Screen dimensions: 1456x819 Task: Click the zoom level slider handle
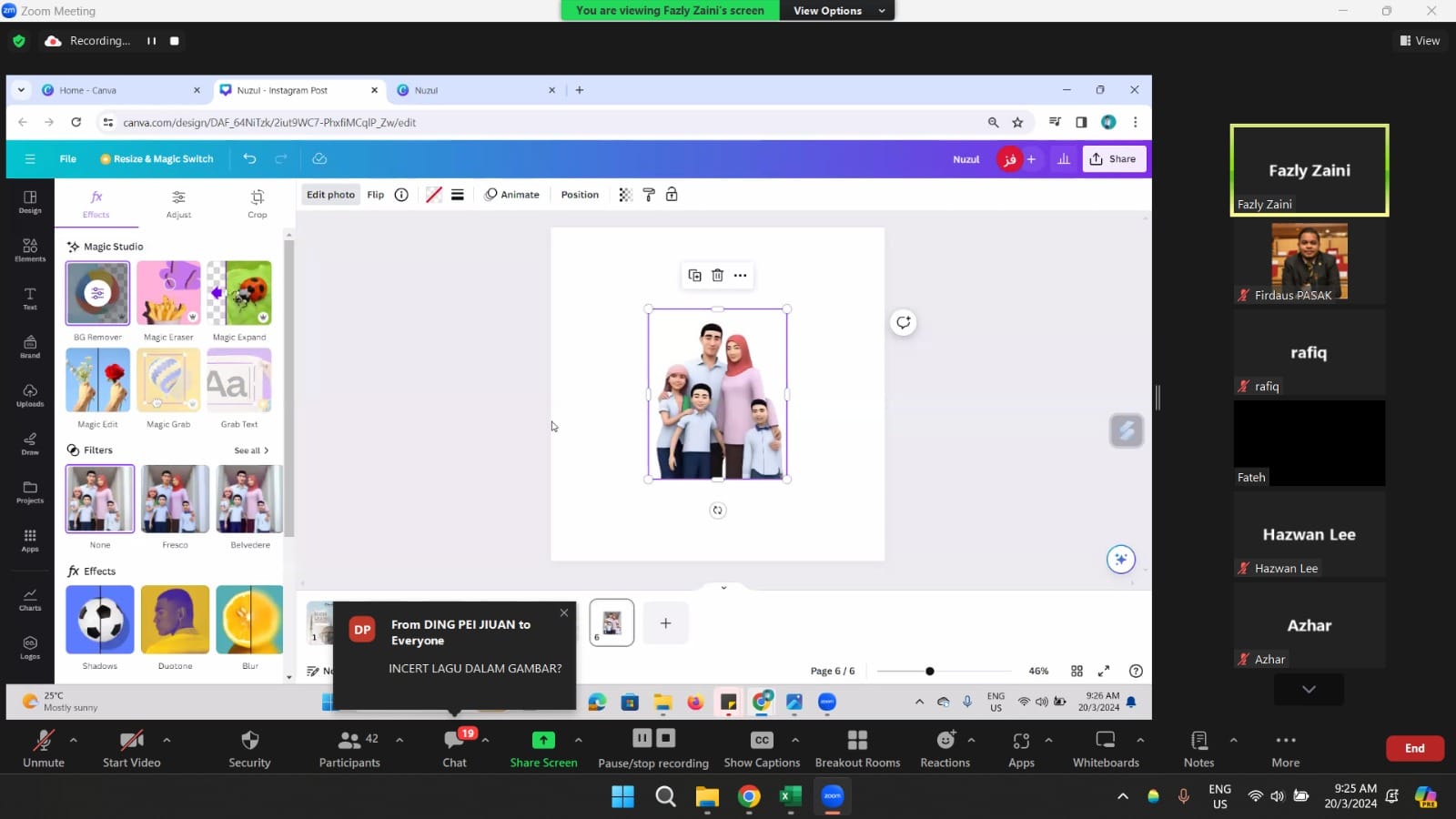tap(929, 672)
